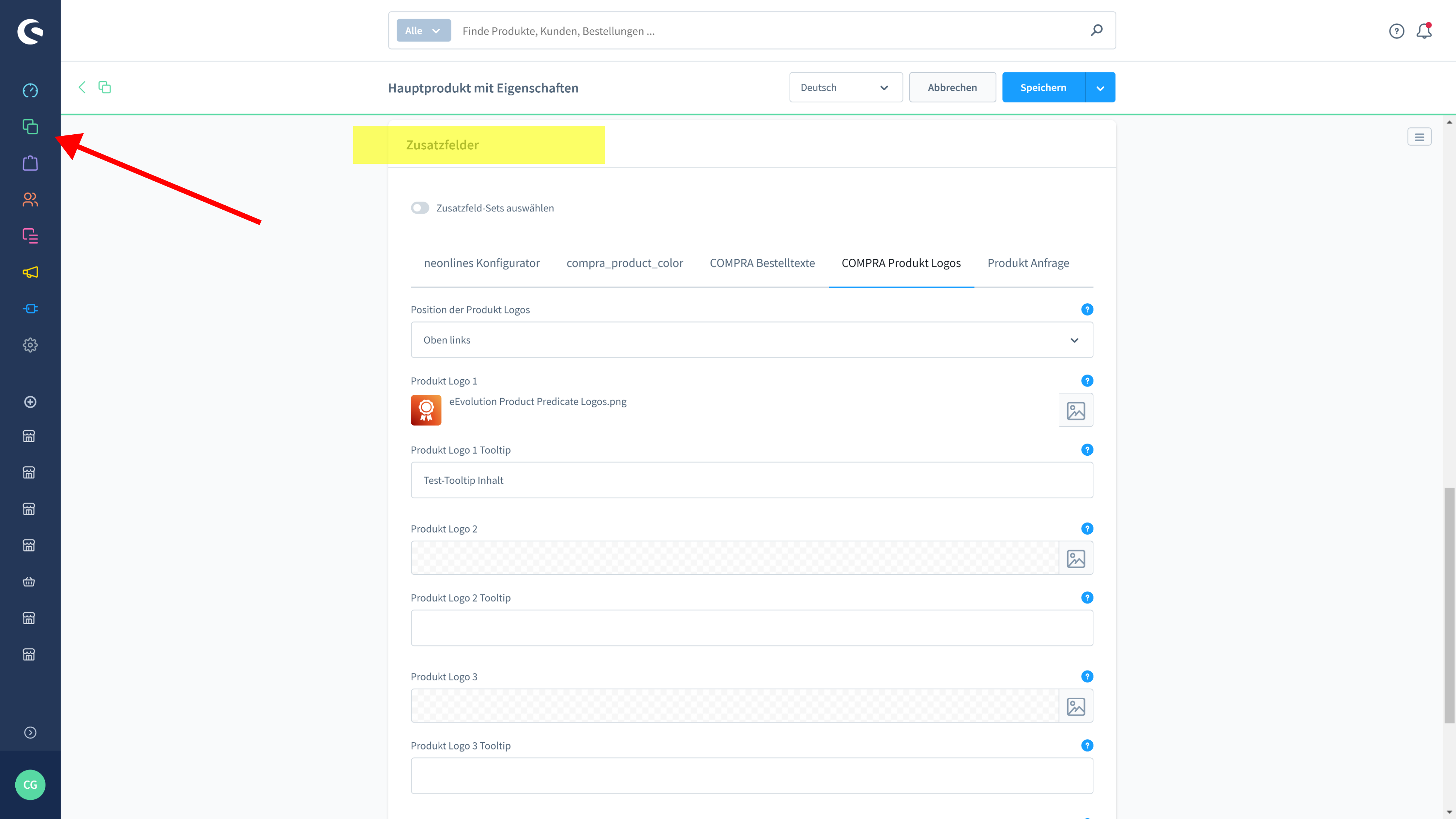The width and height of the screenshot is (1456, 819).
Task: Open the Settings gear icon
Action: [30, 345]
